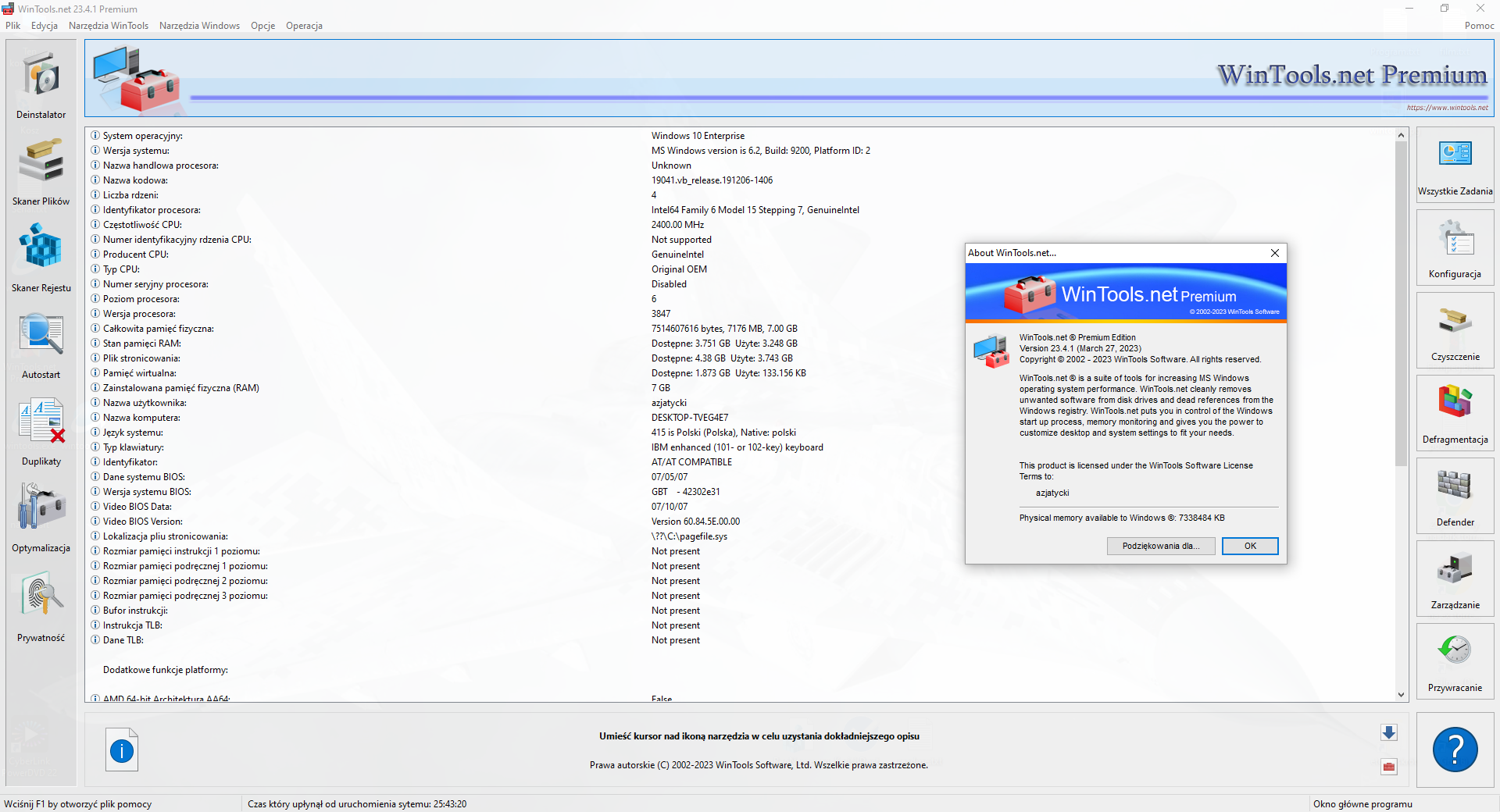Click the system uptime status bar entry
Viewport: 1500px width, 812px height.
357,804
